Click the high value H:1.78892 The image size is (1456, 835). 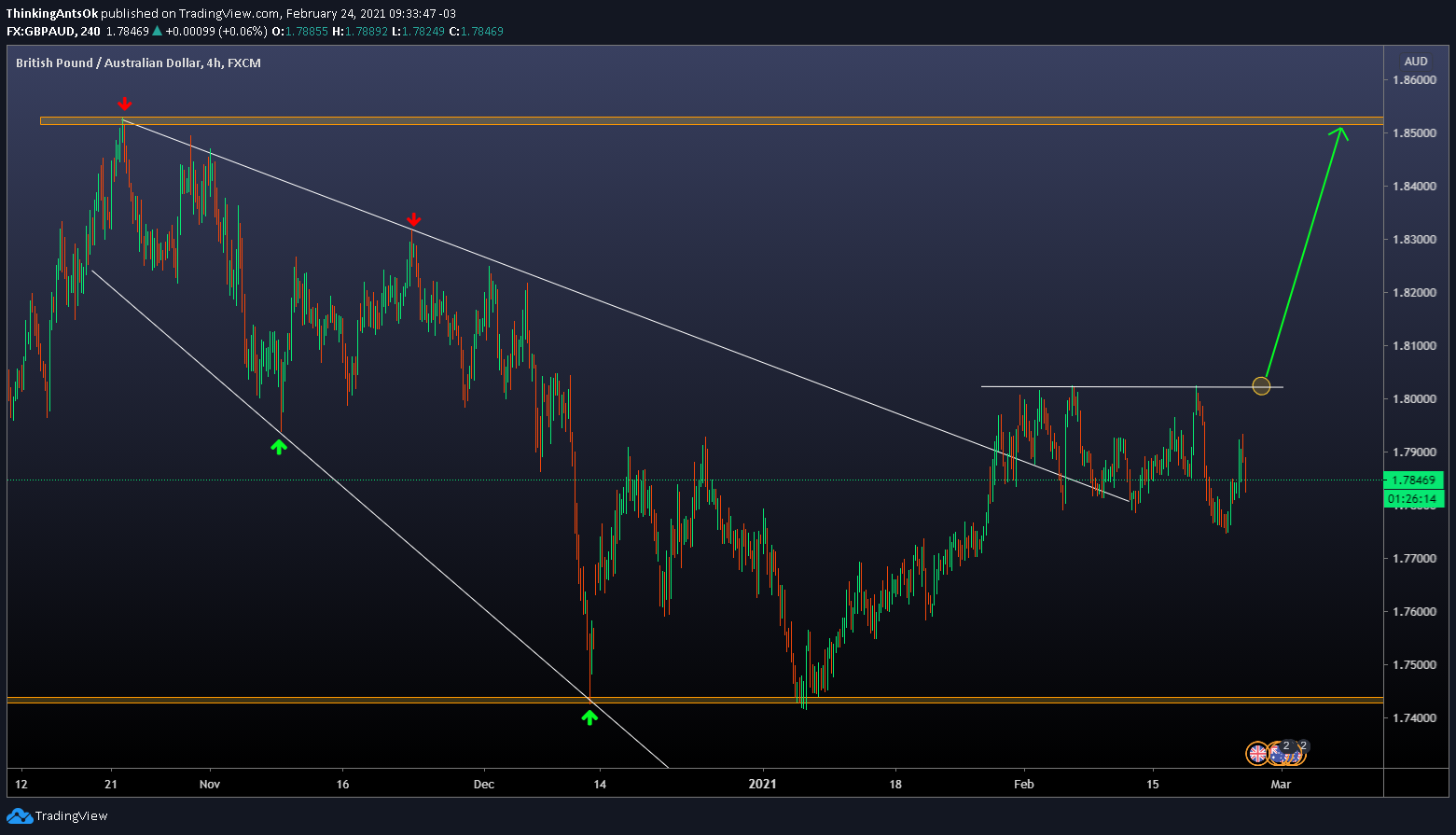tap(360, 32)
